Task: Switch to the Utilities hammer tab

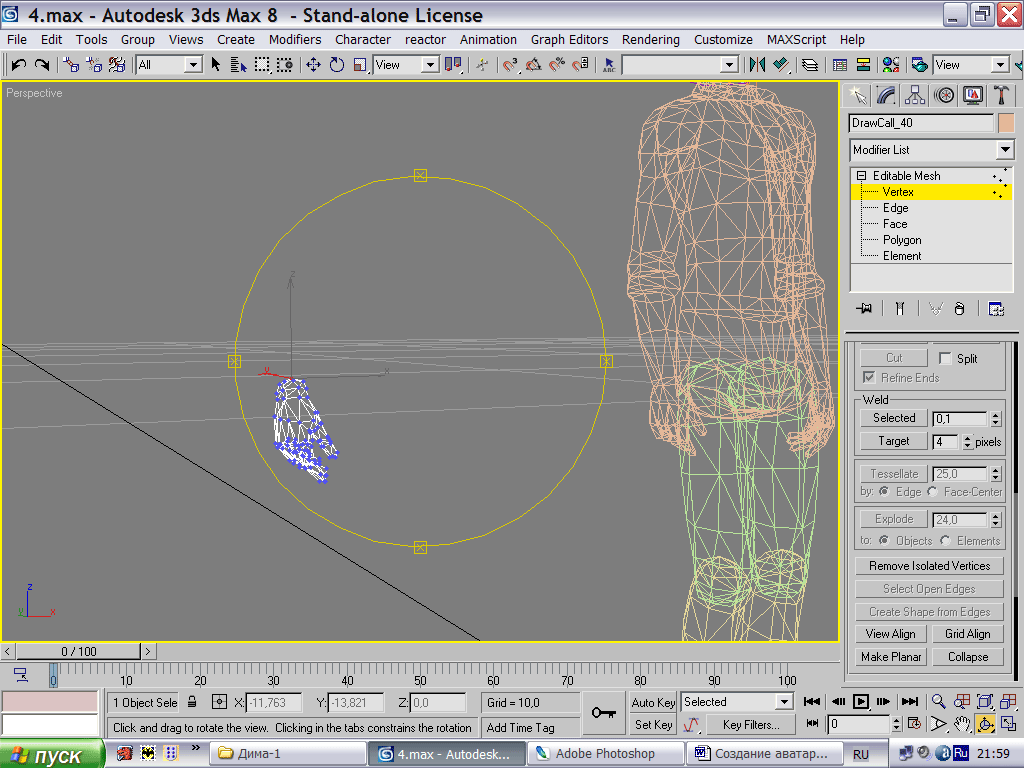Action: click(1001, 96)
